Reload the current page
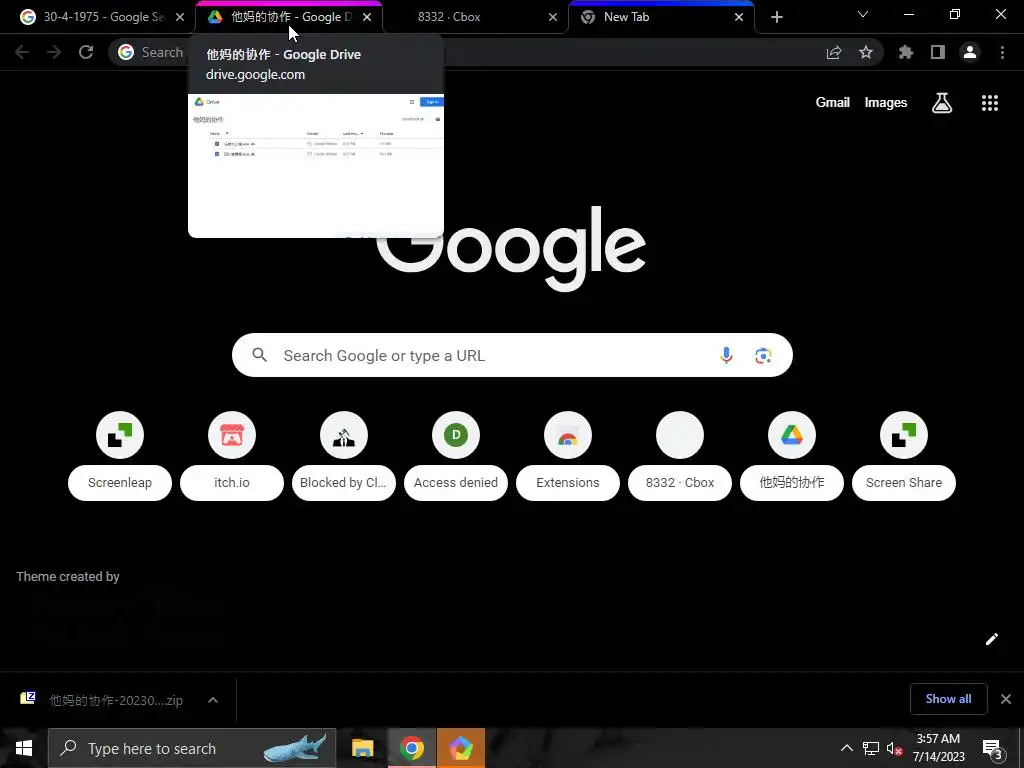This screenshot has width=1024, height=768. (x=86, y=52)
